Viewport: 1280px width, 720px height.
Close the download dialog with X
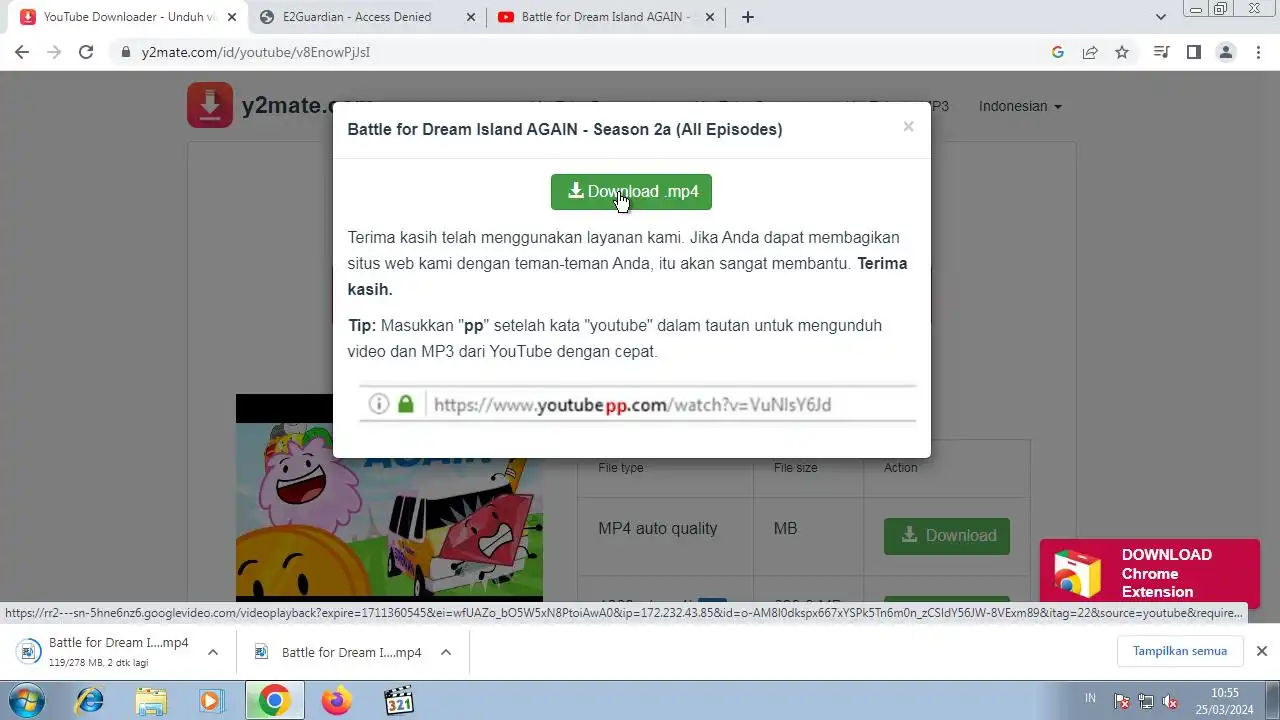click(x=908, y=127)
